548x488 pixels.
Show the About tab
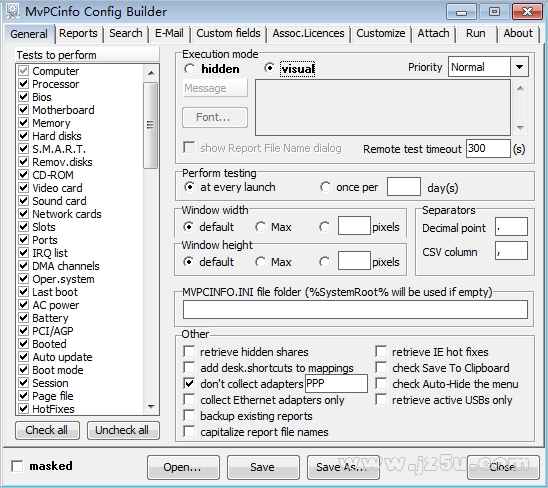518,34
